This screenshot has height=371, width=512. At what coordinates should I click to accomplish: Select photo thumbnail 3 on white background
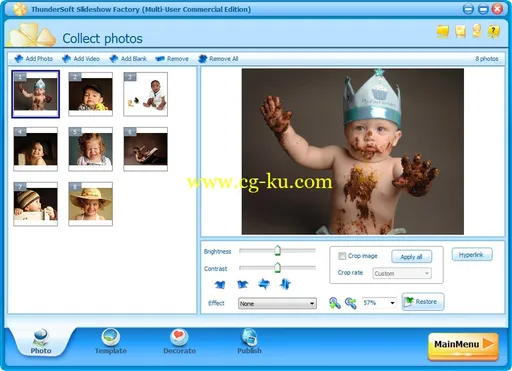pos(145,94)
